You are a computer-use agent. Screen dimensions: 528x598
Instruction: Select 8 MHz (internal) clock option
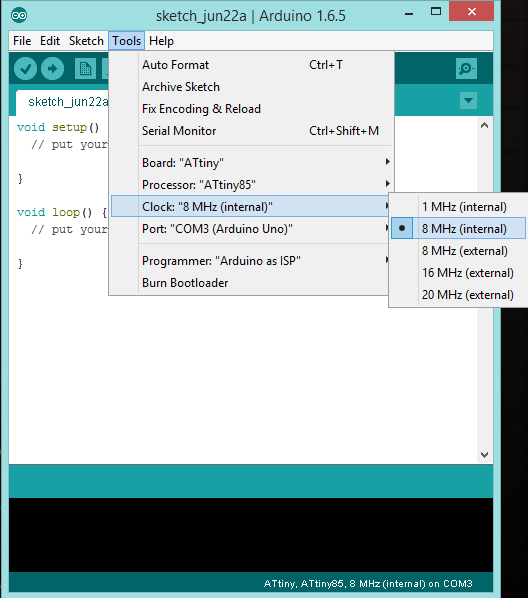458,228
